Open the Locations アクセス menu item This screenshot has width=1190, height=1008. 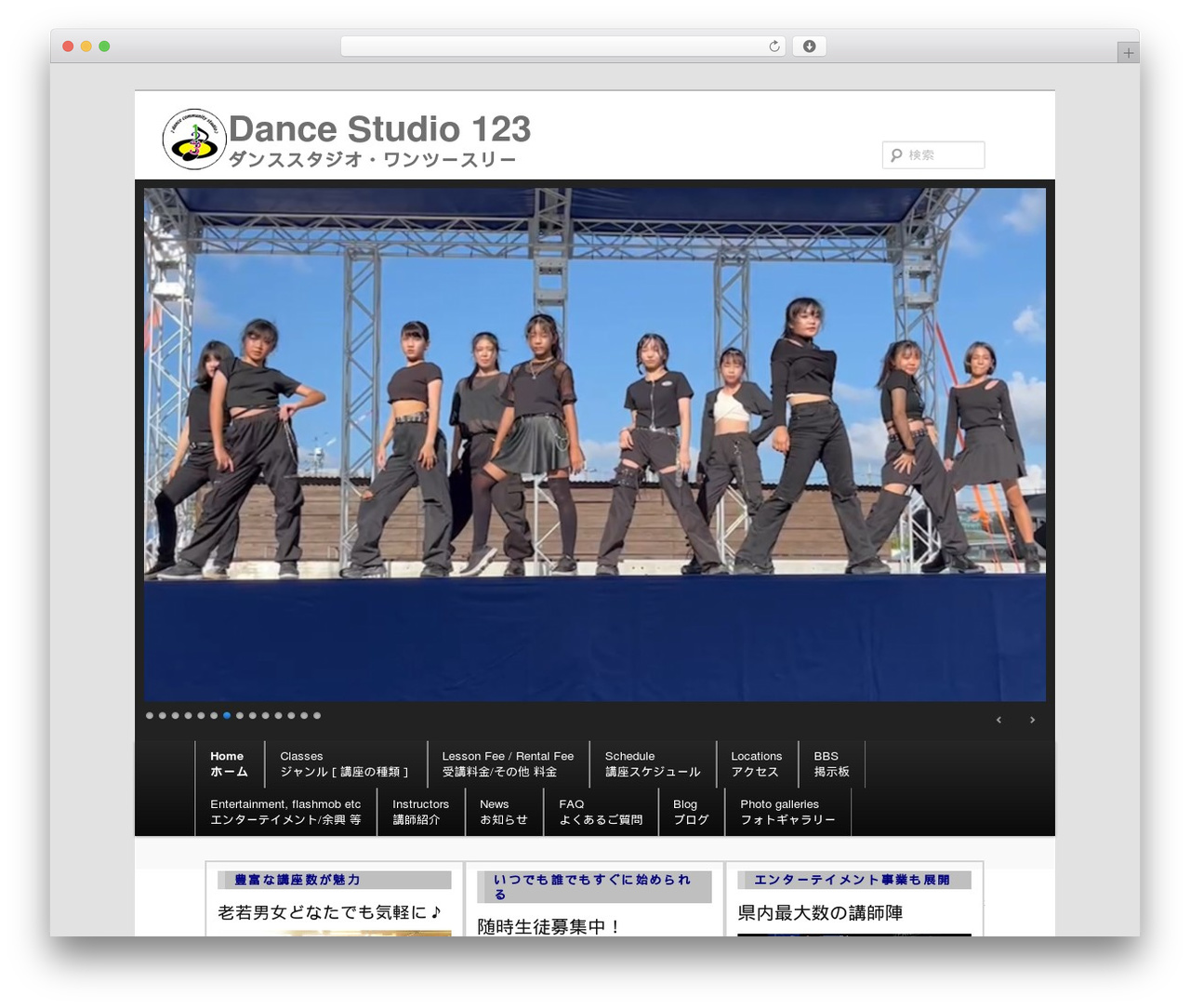(x=758, y=764)
